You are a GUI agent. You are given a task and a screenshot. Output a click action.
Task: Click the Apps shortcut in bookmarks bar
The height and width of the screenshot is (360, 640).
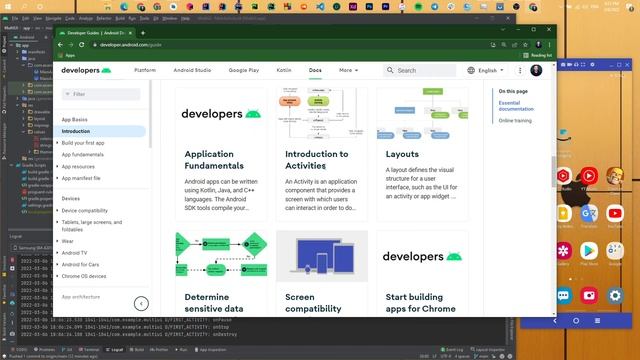point(67,55)
